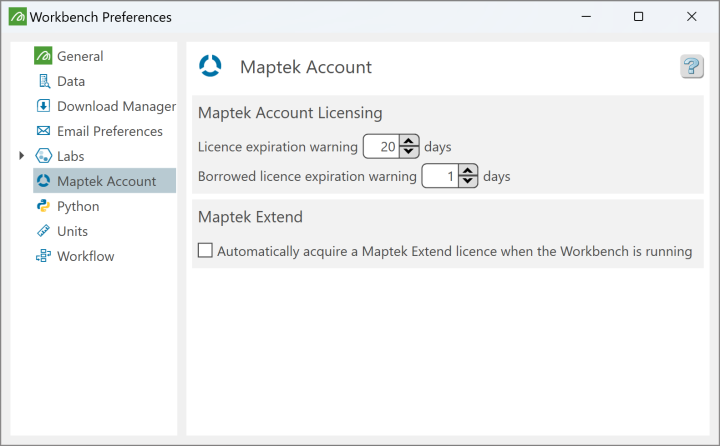Enable automatic Maptek Extend licence acquisition
The height and width of the screenshot is (446, 720).
[205, 251]
